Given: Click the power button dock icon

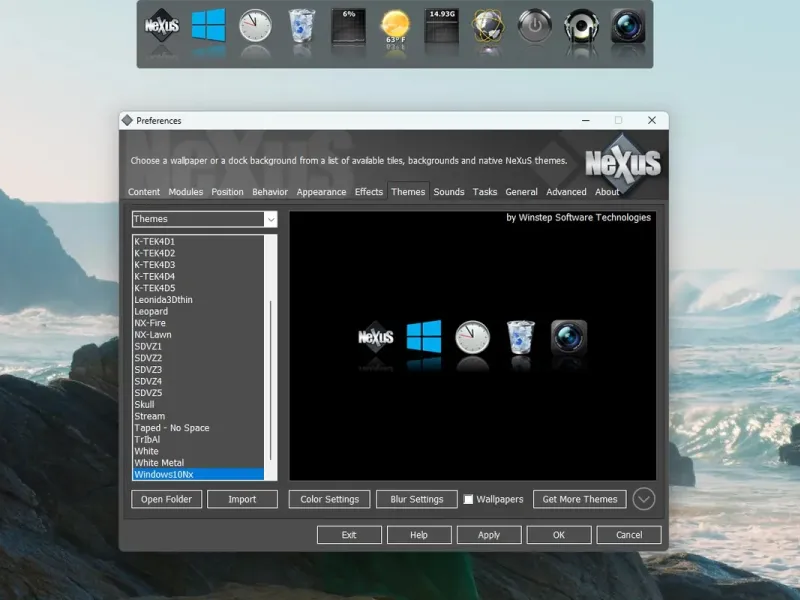Looking at the screenshot, I should point(535,26).
